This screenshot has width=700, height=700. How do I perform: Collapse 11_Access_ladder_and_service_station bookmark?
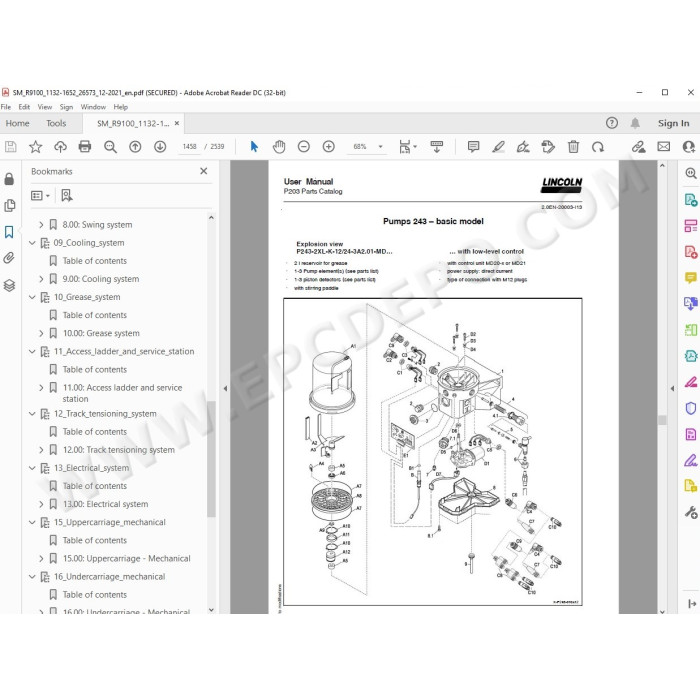32,351
